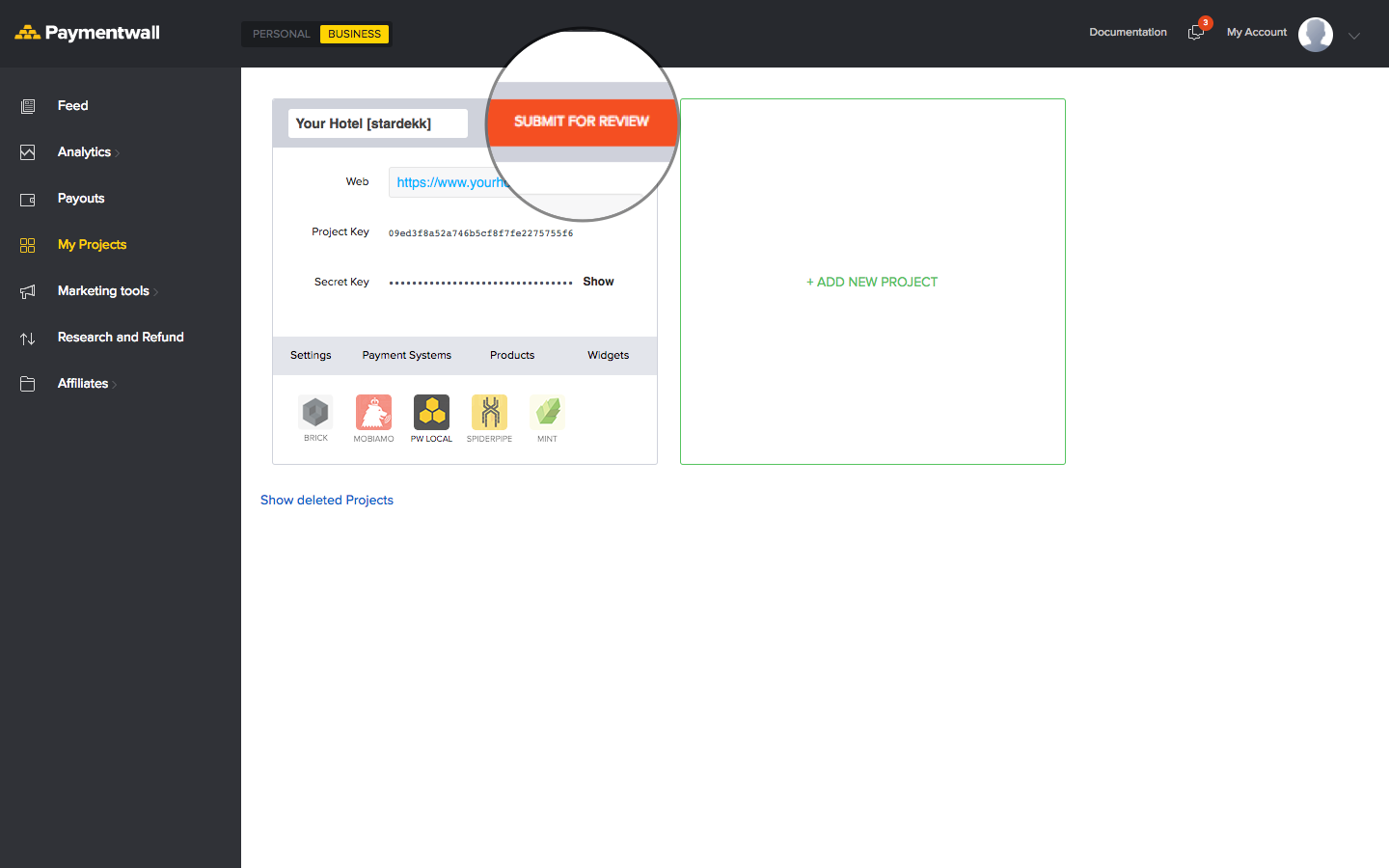
Task: Open Show deleted Projects link
Action: 327,500
